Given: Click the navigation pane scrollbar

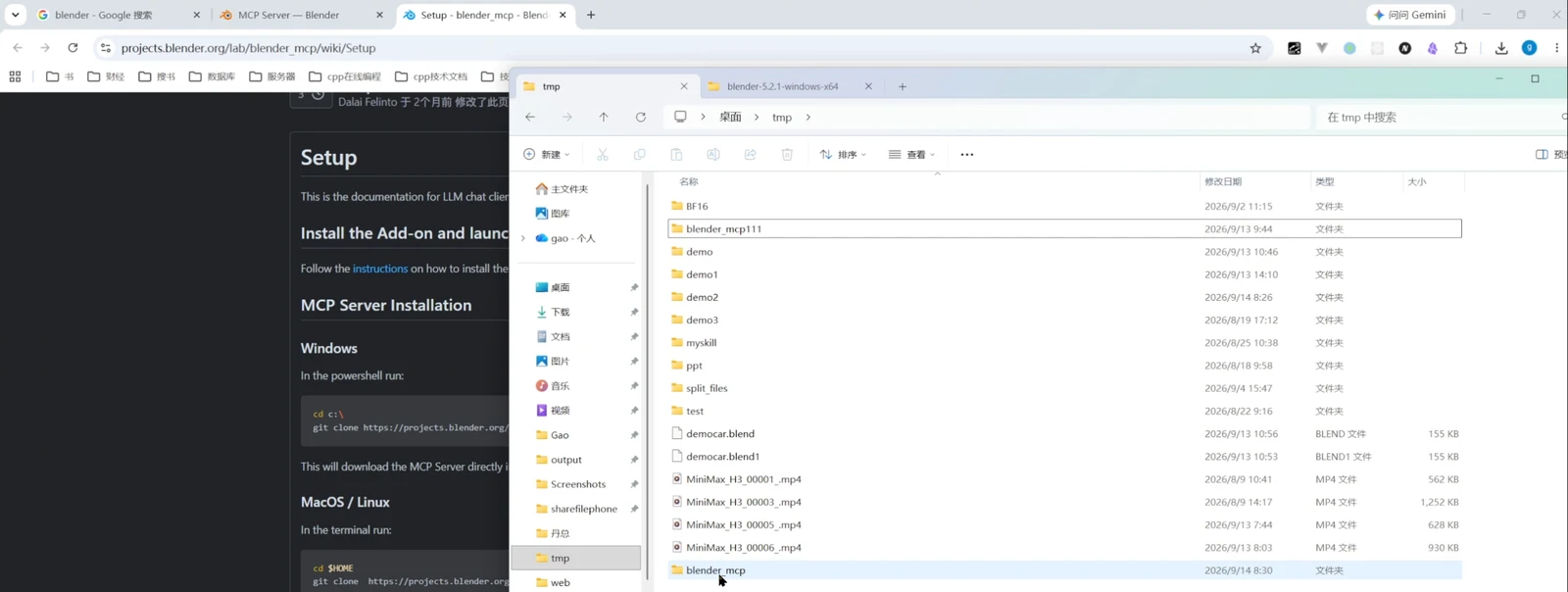Looking at the screenshot, I should 647,381.
